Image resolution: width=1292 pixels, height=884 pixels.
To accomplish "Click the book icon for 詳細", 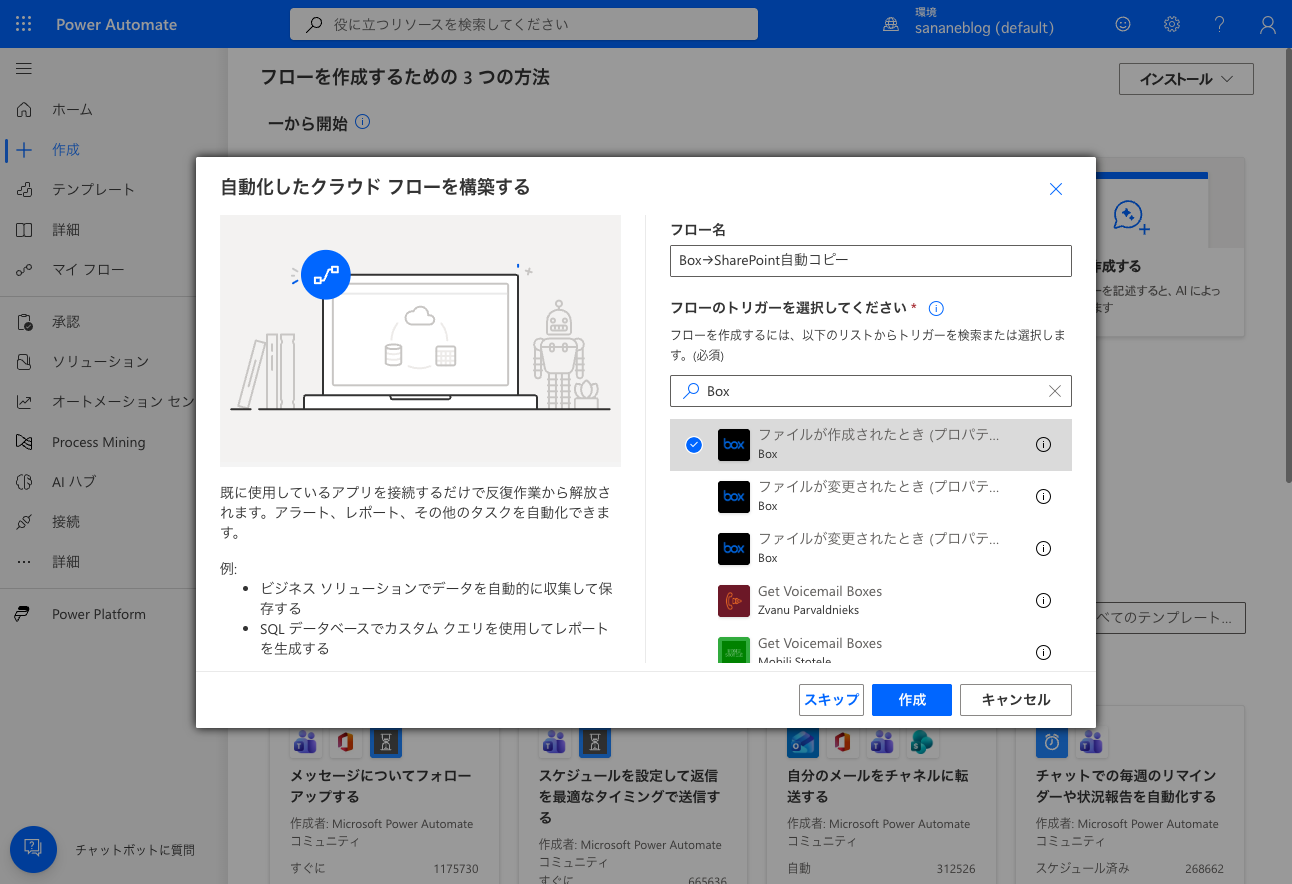I will (x=24, y=230).
